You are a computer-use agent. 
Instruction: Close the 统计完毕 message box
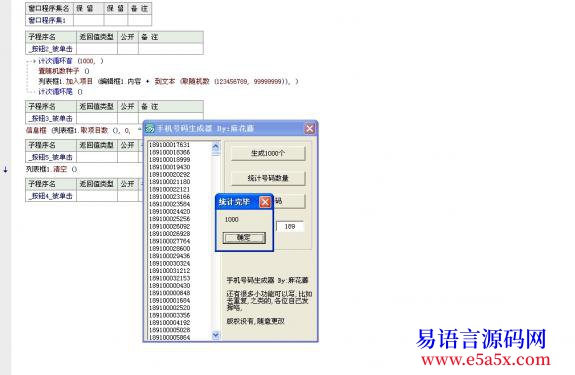[x=265, y=202]
